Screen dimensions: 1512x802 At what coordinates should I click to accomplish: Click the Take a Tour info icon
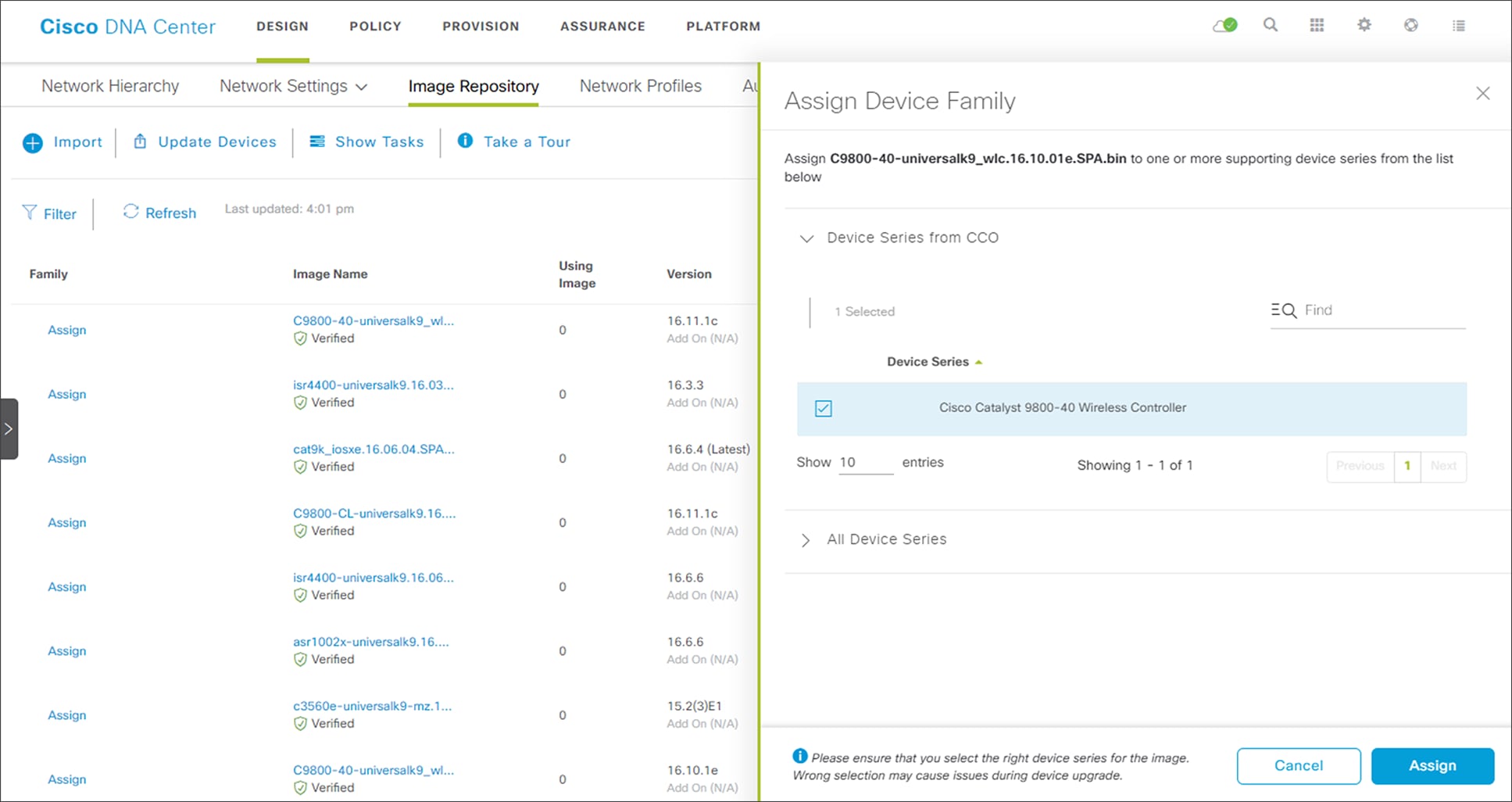(x=465, y=140)
